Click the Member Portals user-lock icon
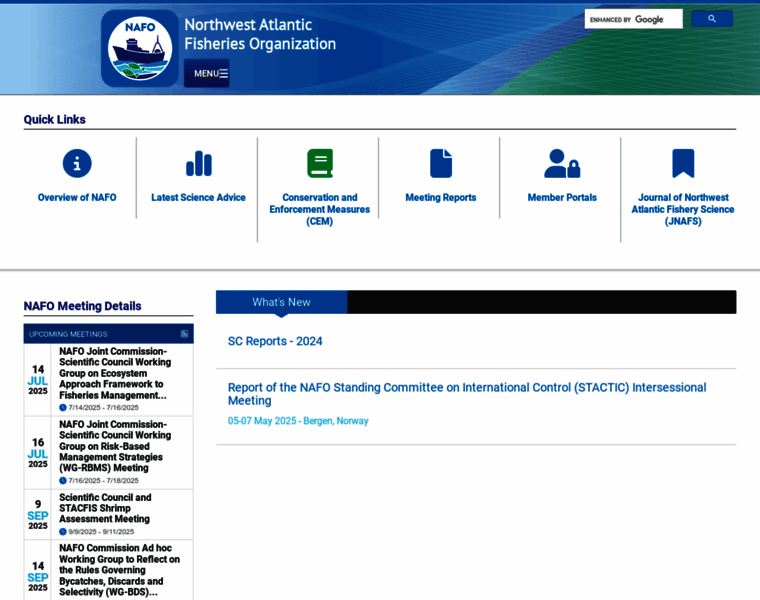 (562, 163)
